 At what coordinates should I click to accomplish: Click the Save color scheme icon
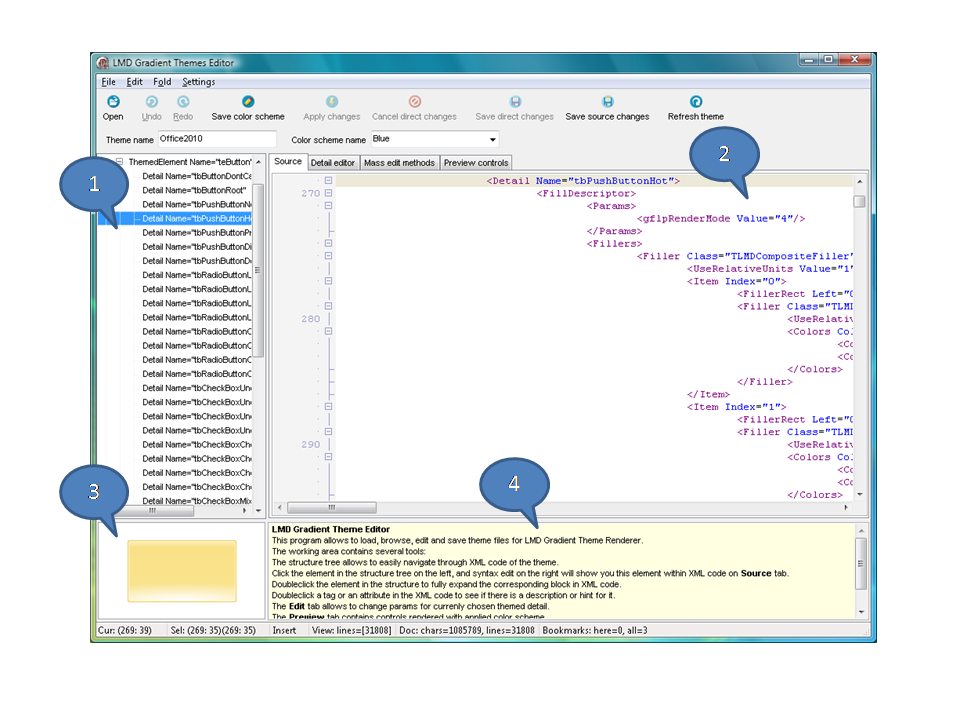click(248, 102)
